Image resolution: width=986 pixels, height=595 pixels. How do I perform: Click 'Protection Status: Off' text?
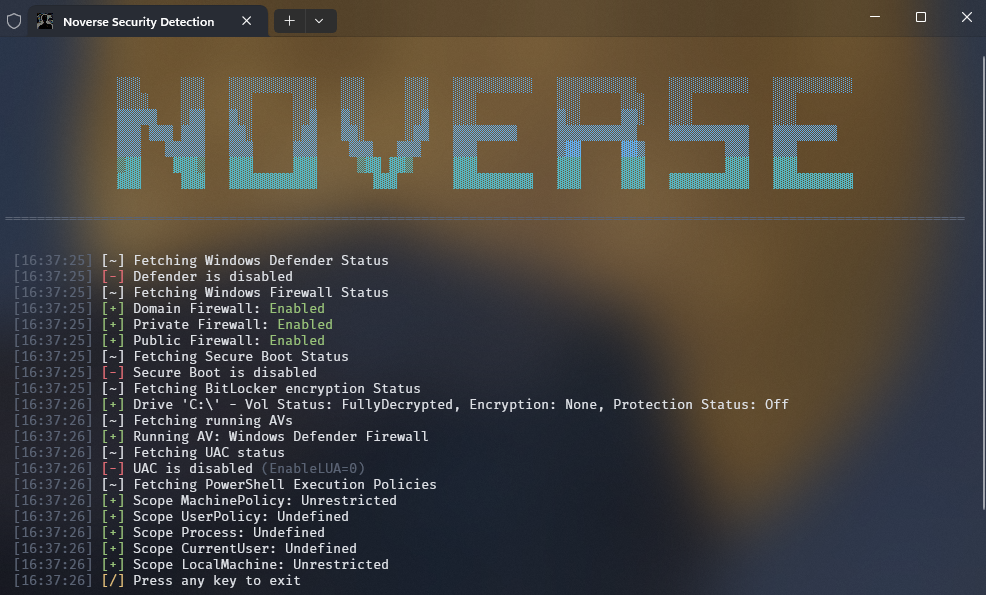[x=701, y=405]
